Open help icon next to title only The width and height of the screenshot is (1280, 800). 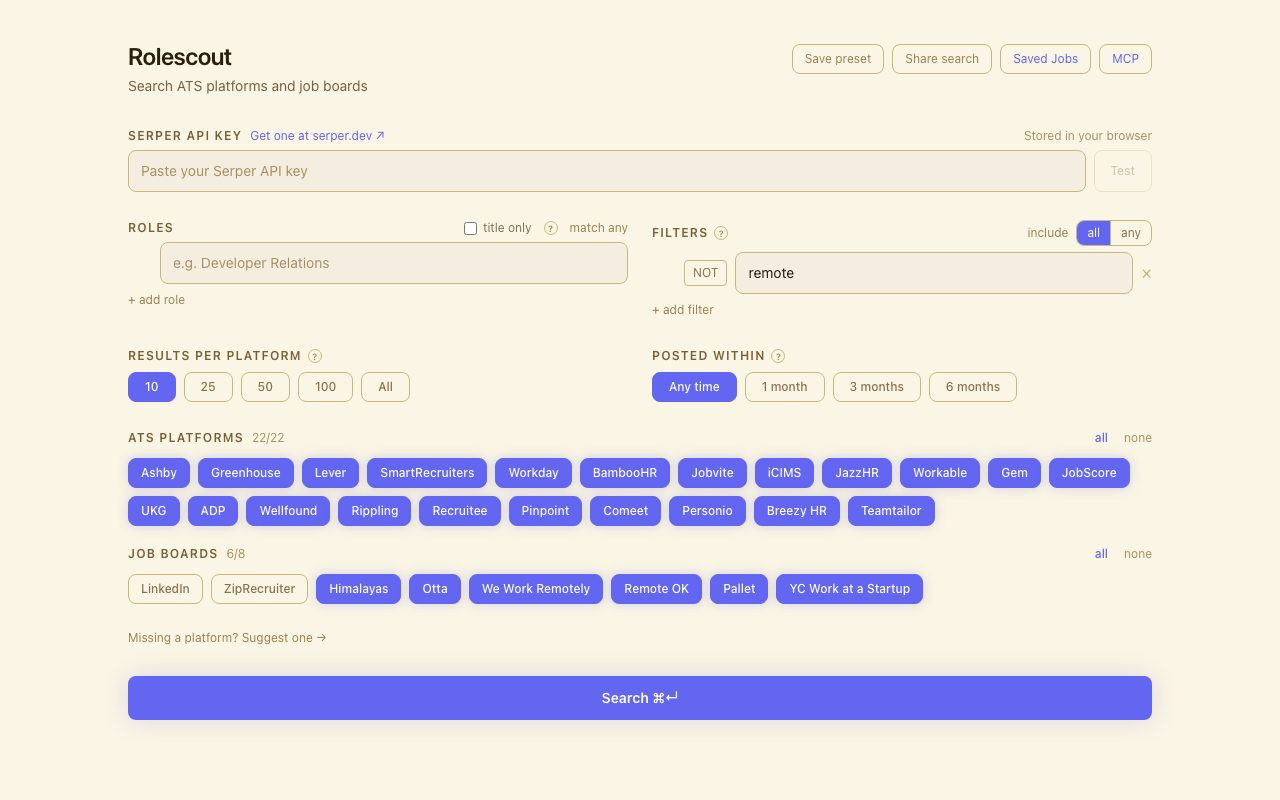(x=551, y=228)
